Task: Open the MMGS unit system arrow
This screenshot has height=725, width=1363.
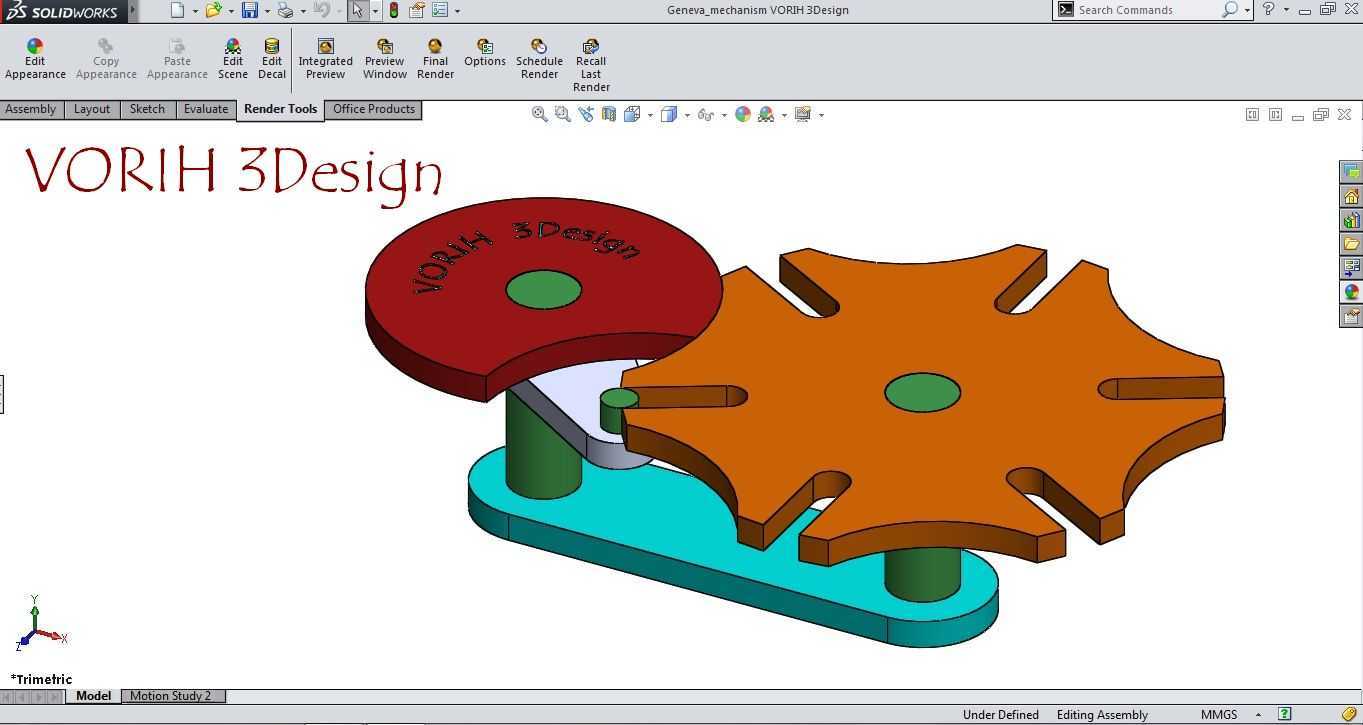Action: [x=1256, y=715]
